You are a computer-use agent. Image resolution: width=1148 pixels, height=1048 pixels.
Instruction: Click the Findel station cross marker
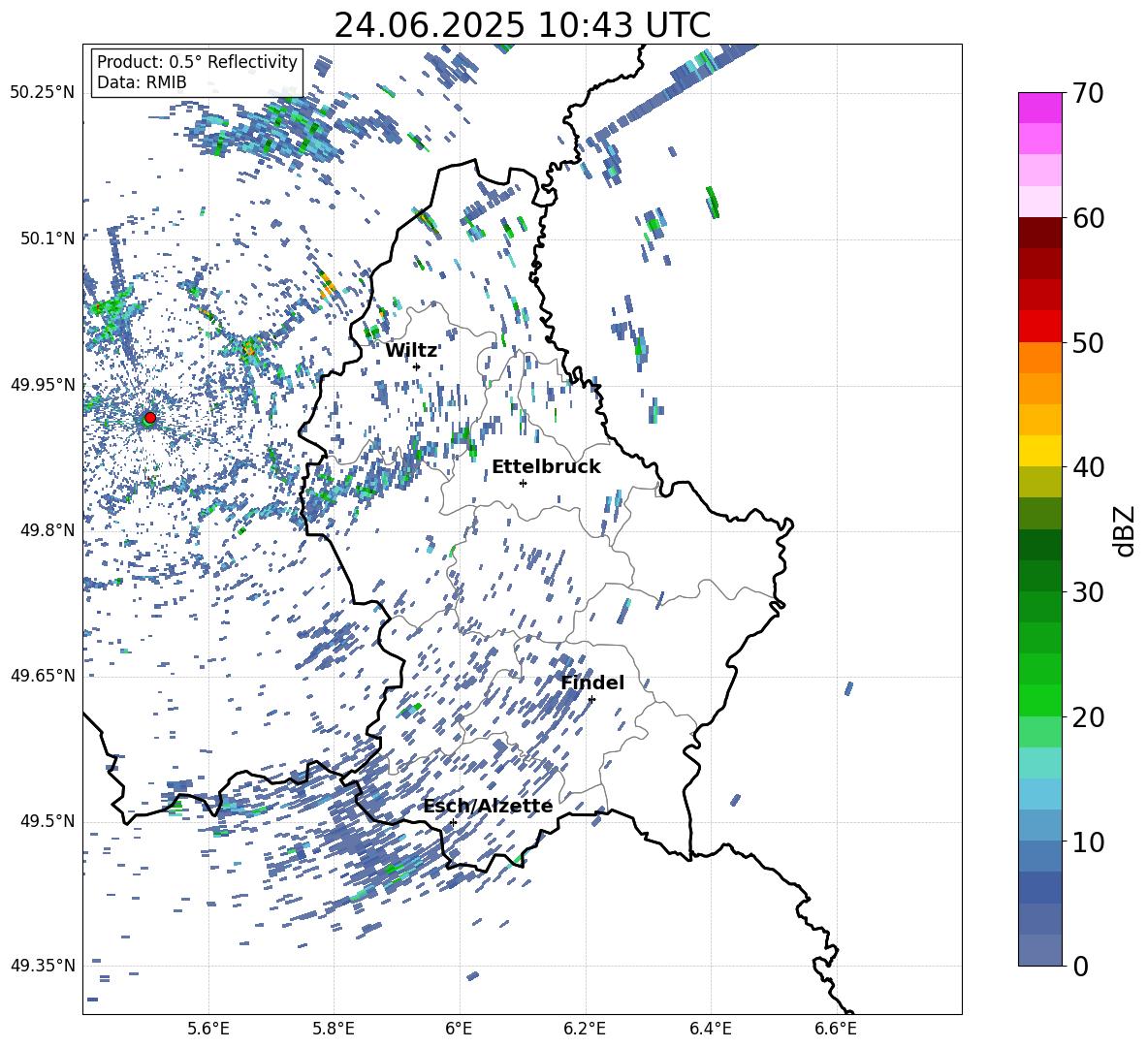pyautogui.click(x=591, y=699)
